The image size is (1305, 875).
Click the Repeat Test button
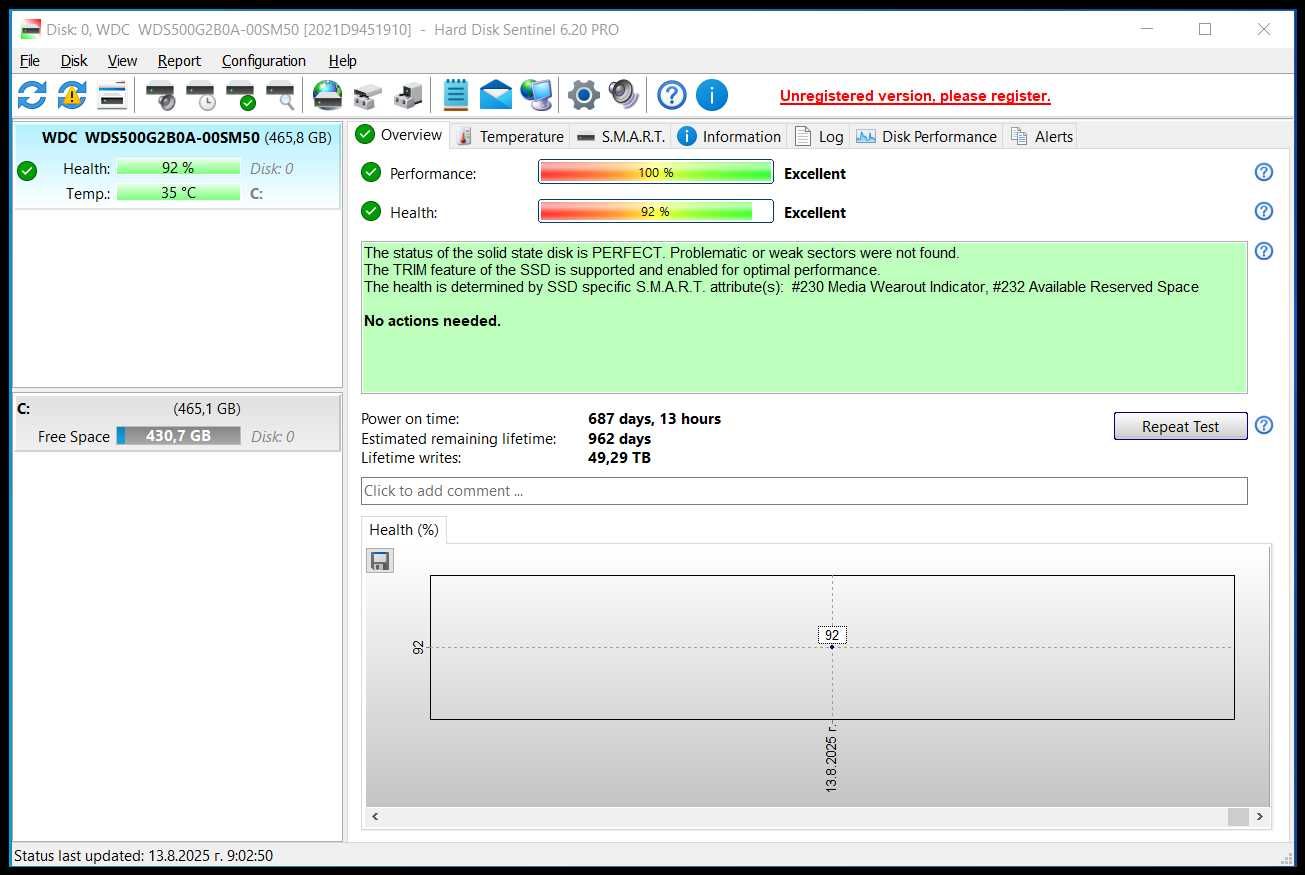pyautogui.click(x=1180, y=426)
